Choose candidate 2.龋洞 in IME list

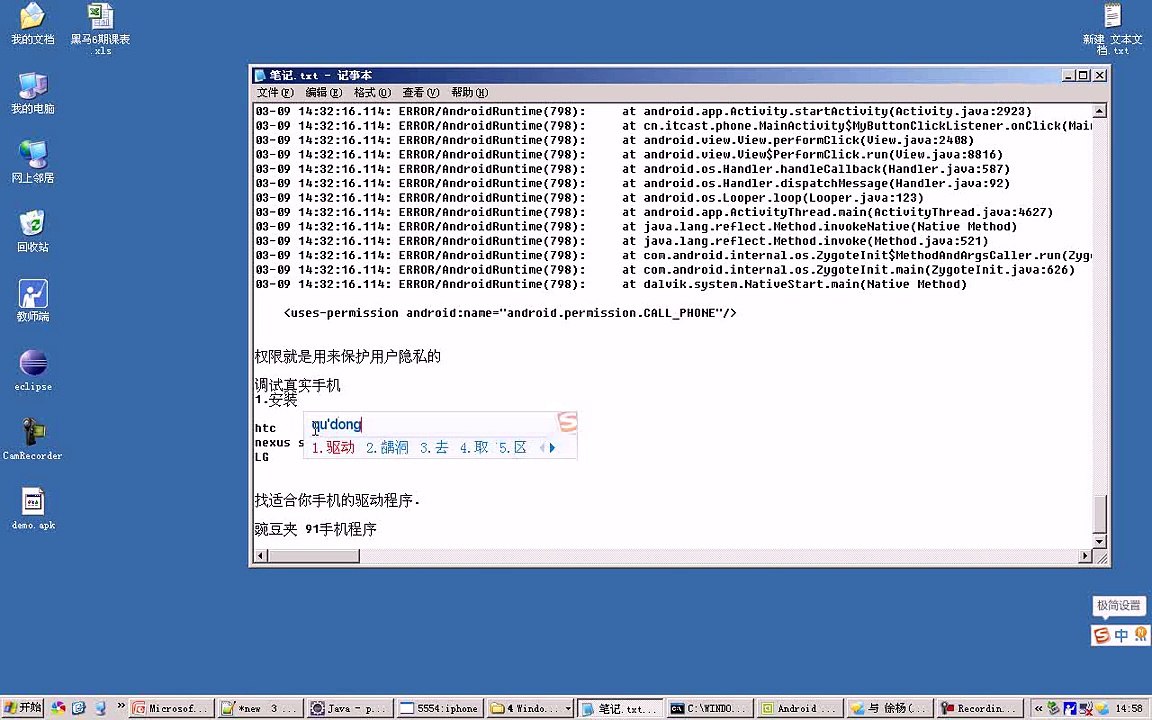[386, 447]
